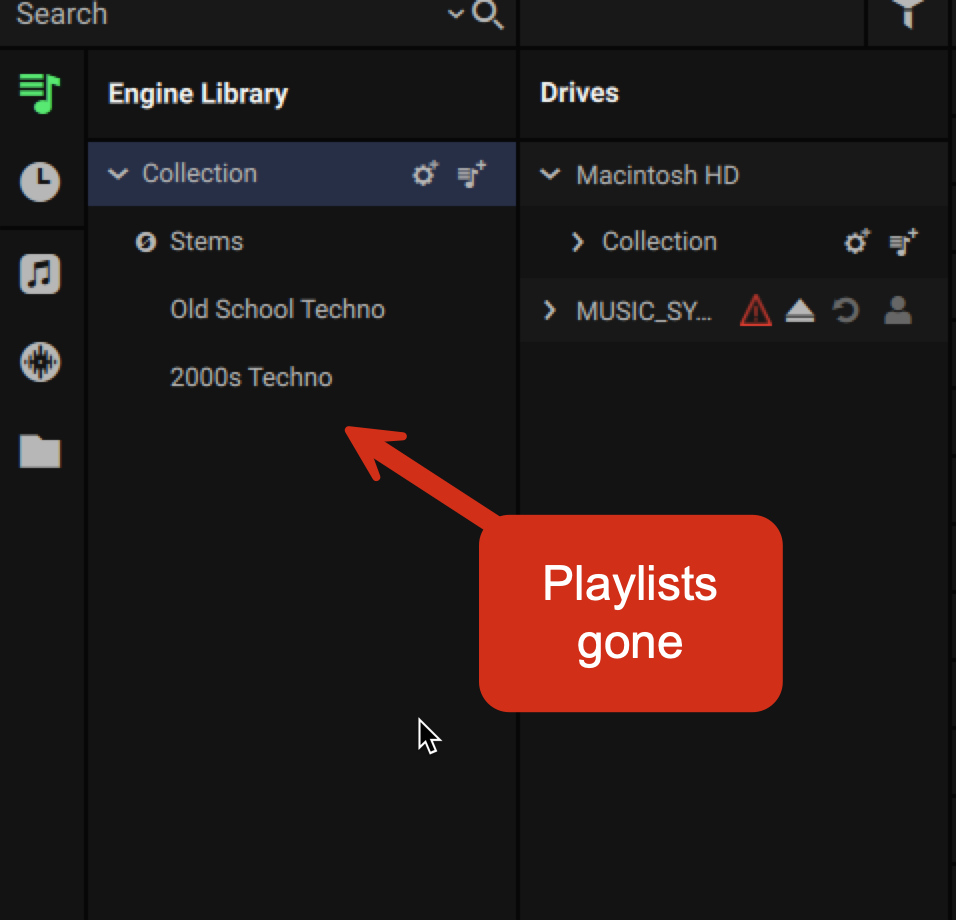Screen dimensions: 956x920
Task: Eject the MUSIC_SY drive
Action: pyautogui.click(x=800, y=312)
